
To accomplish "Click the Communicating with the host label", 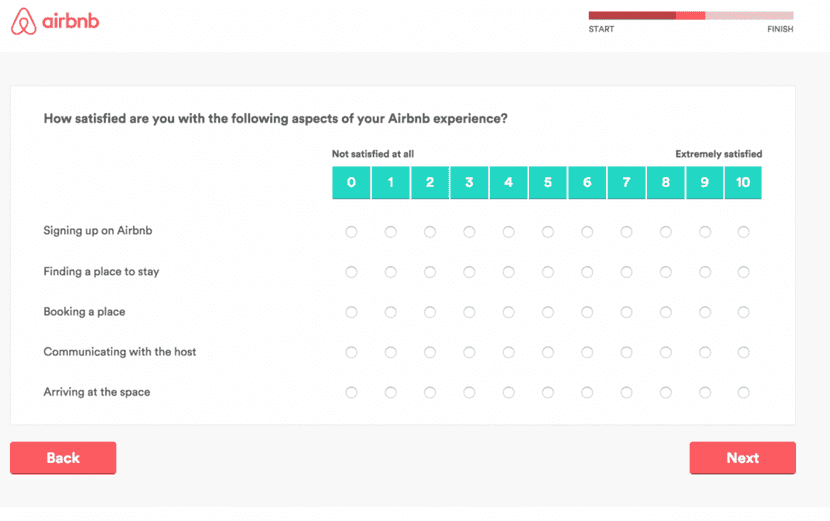I will pos(119,352).
